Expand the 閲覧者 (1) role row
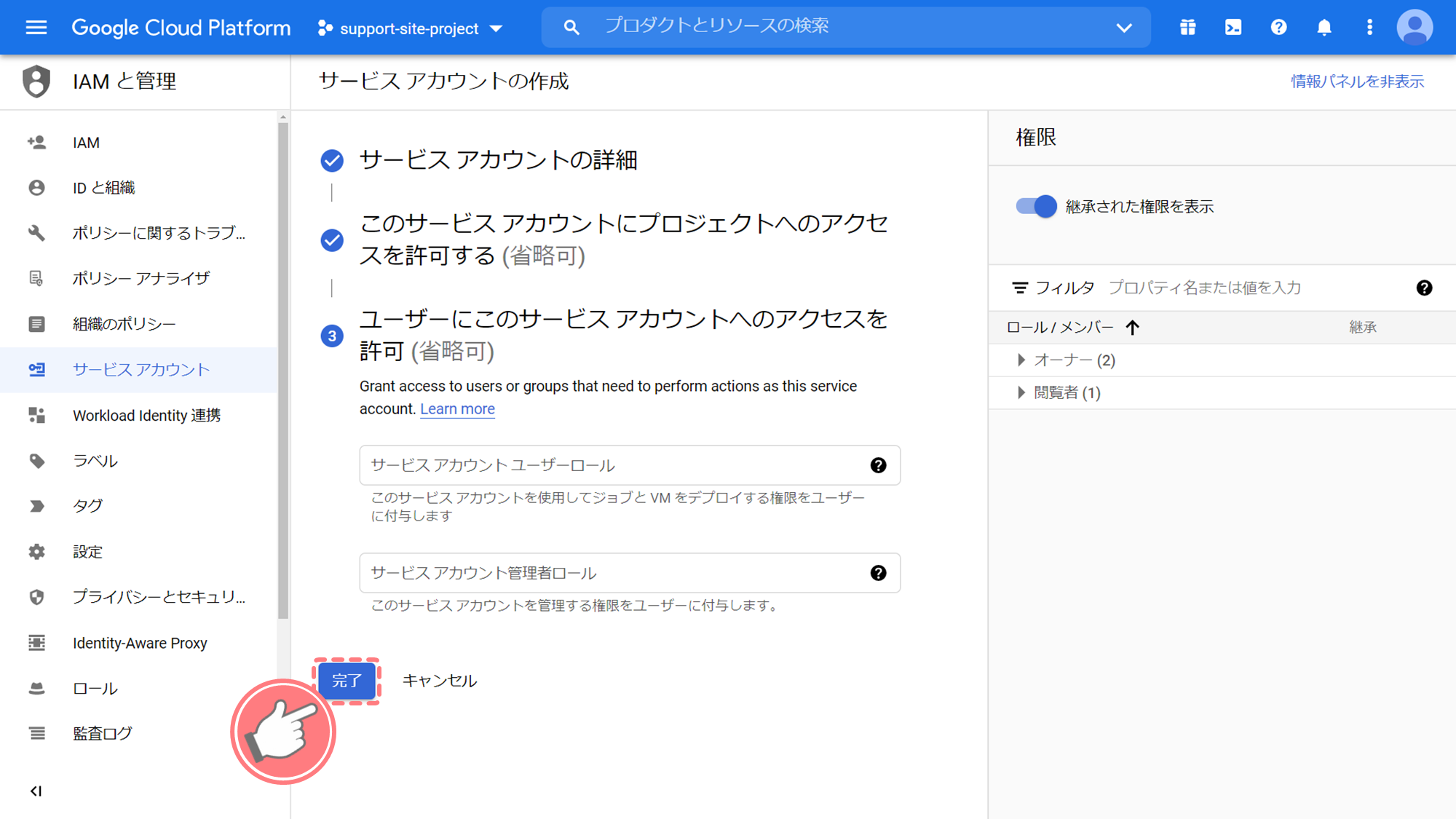Image resolution: width=1456 pixels, height=819 pixels. (1021, 393)
